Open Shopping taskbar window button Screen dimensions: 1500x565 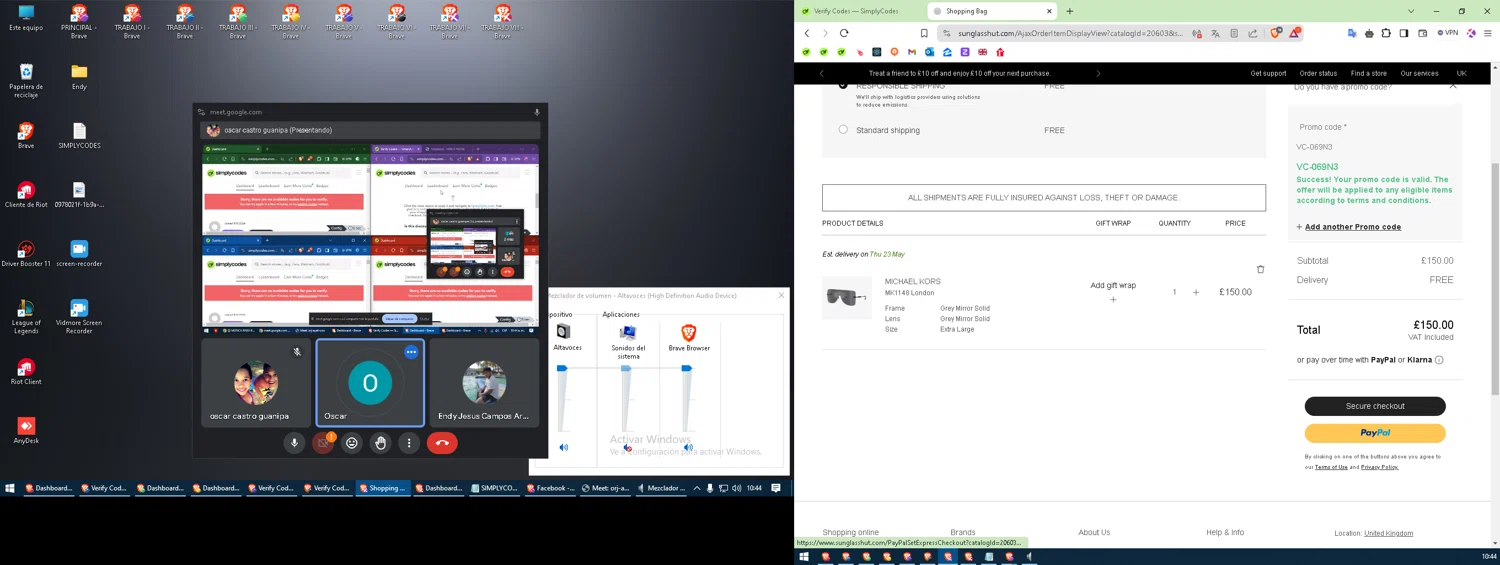click(383, 488)
